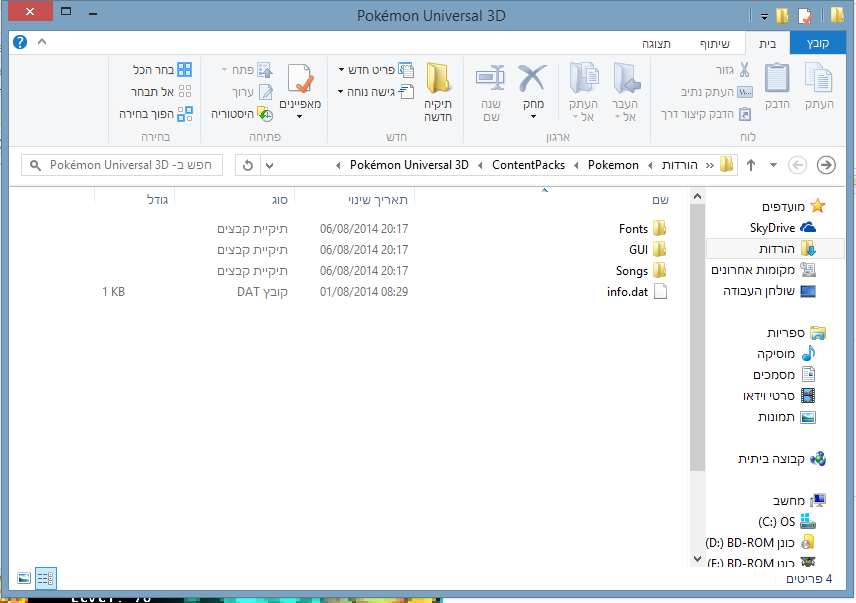Click the Cut (גזור) scissors icon
856x603 pixels.
tap(744, 70)
